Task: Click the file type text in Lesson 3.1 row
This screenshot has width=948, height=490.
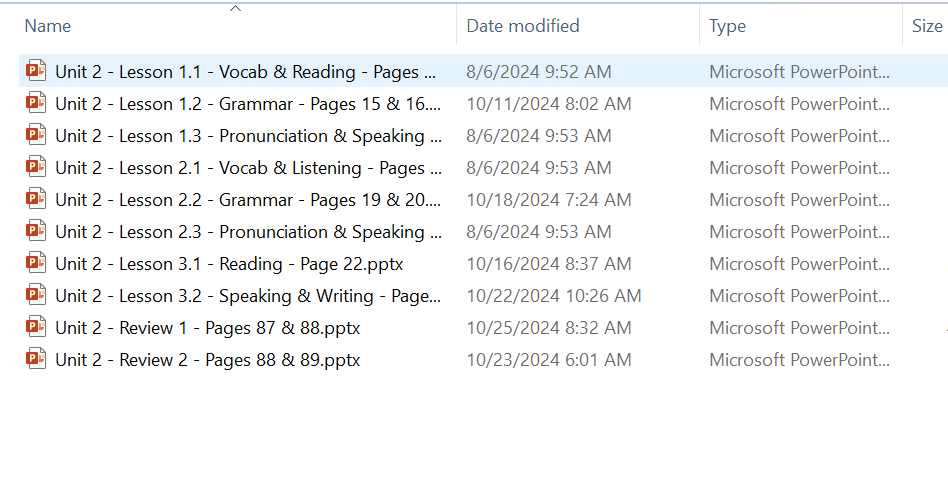Action: click(x=798, y=263)
